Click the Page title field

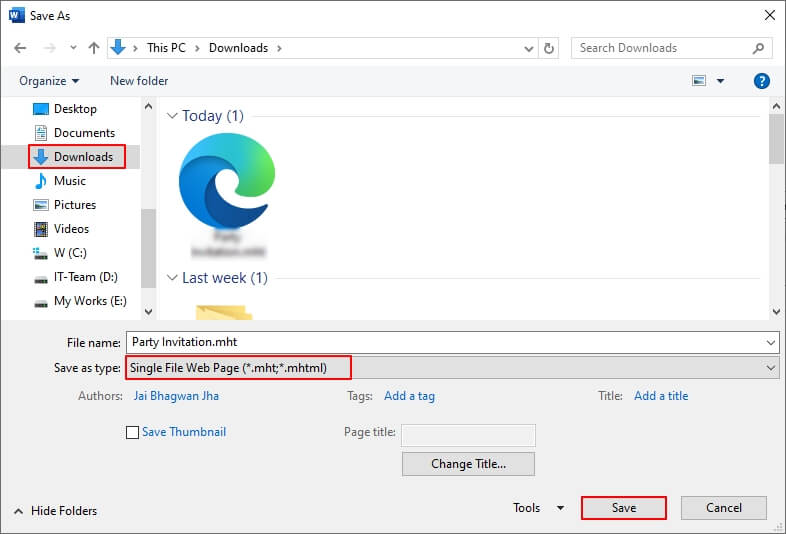[468, 435]
